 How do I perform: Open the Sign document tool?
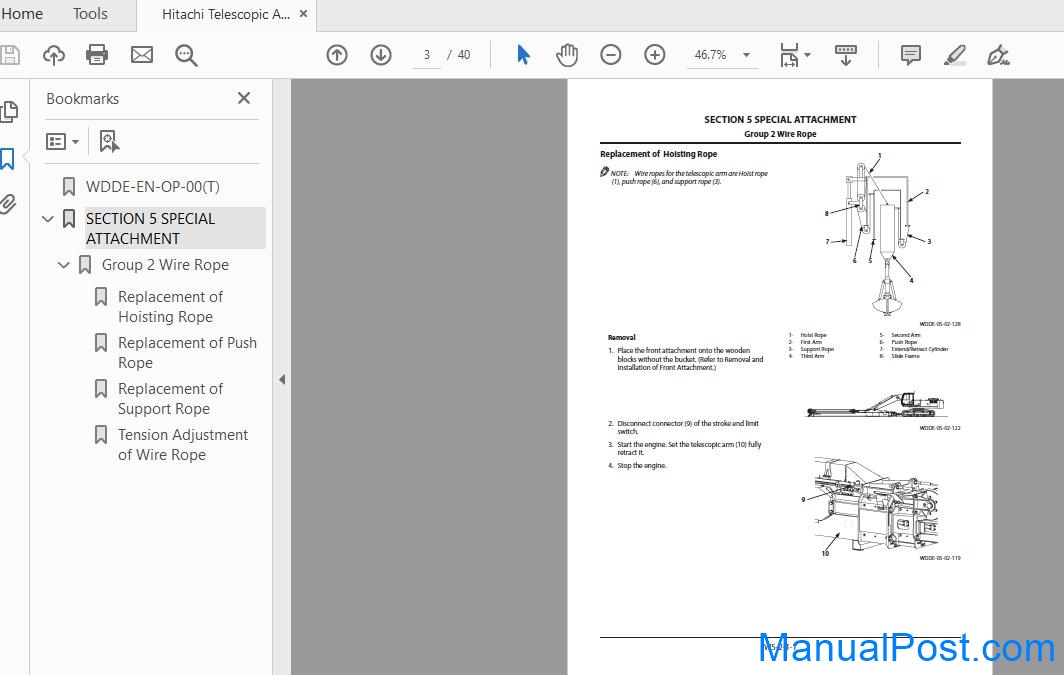[998, 55]
